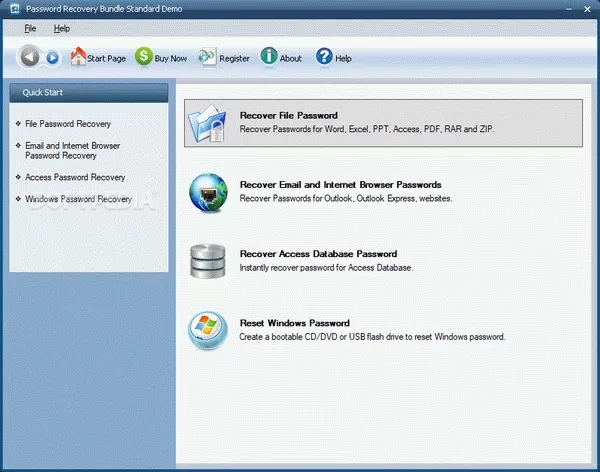Click 'Instantly recover password for Access Database' text
Image resolution: width=600 pixels, height=472 pixels.
tap(326, 268)
